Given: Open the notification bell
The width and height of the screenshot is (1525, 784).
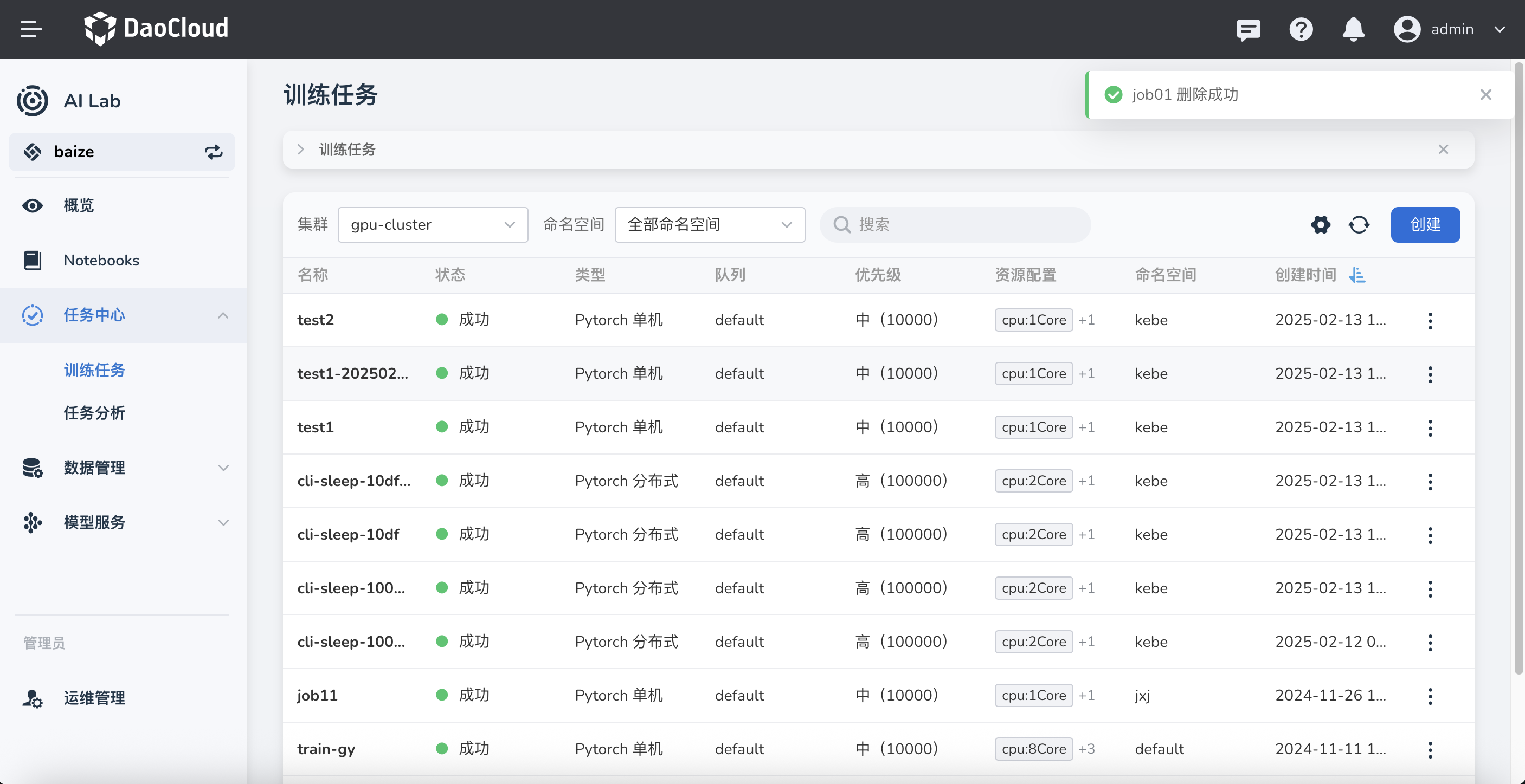Looking at the screenshot, I should tap(1353, 30).
